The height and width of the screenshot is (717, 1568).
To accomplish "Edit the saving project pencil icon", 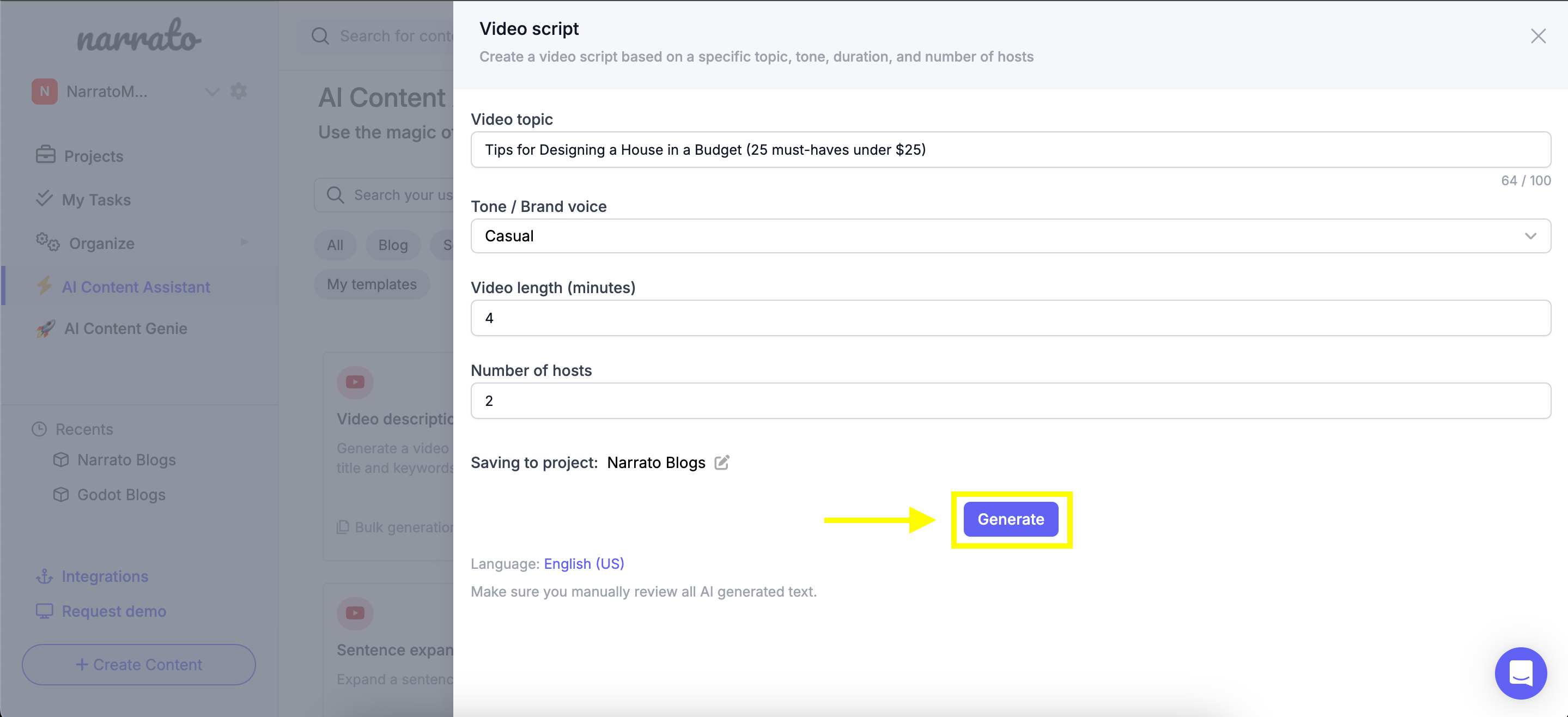I will point(722,463).
